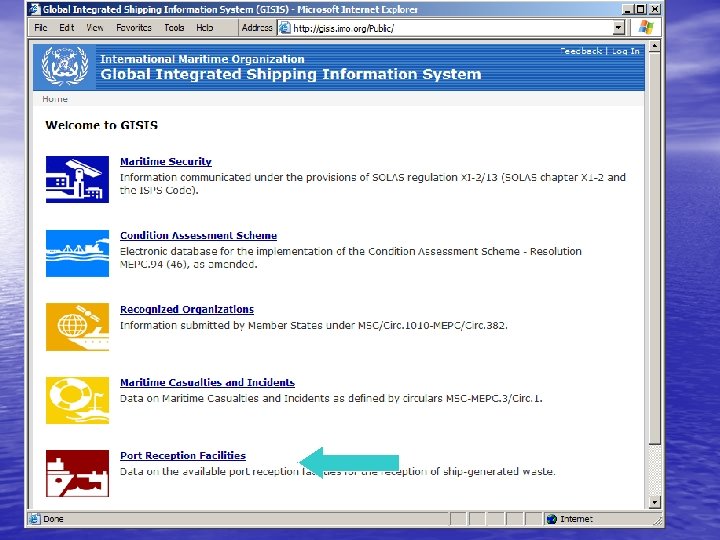Open the Maritime Casualties lifebuoy icon
The height and width of the screenshot is (540, 720).
[77, 400]
